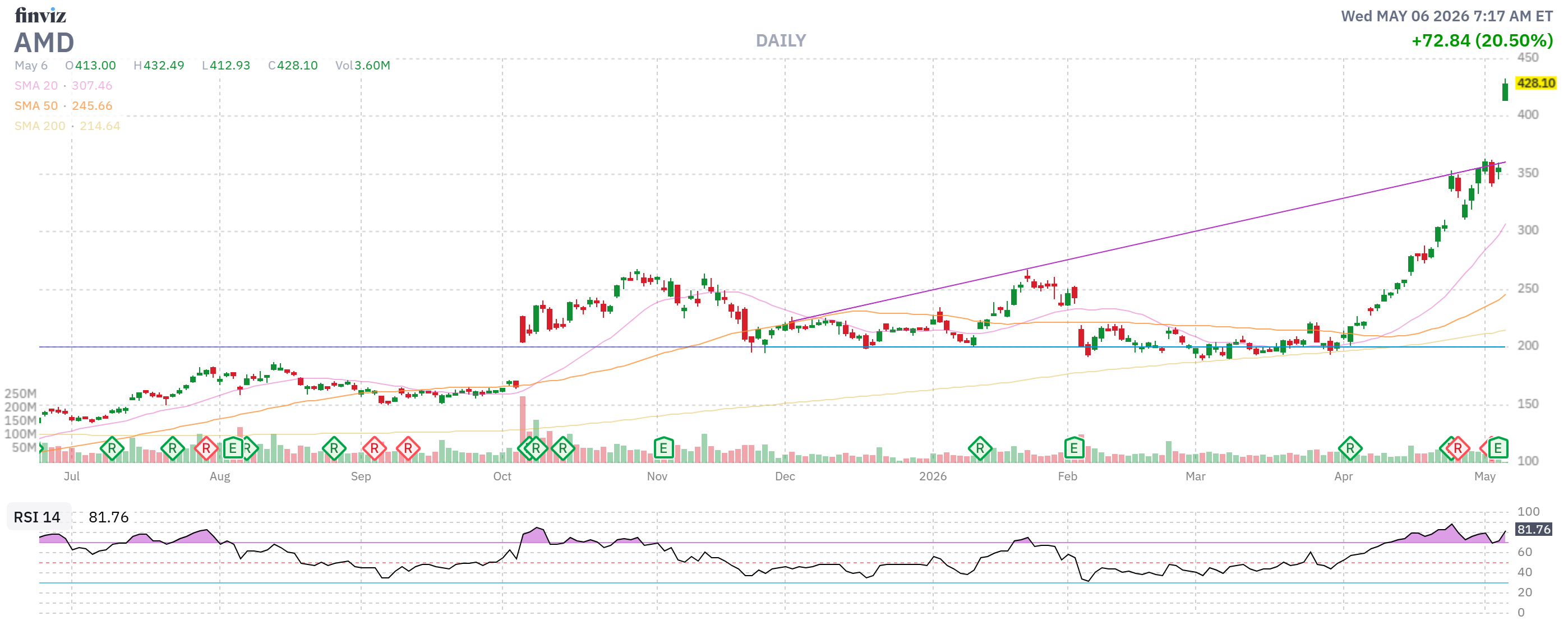This screenshot has height=630, width=1568.
Task: Click the RSI 14 indicator label
Action: coord(37,517)
